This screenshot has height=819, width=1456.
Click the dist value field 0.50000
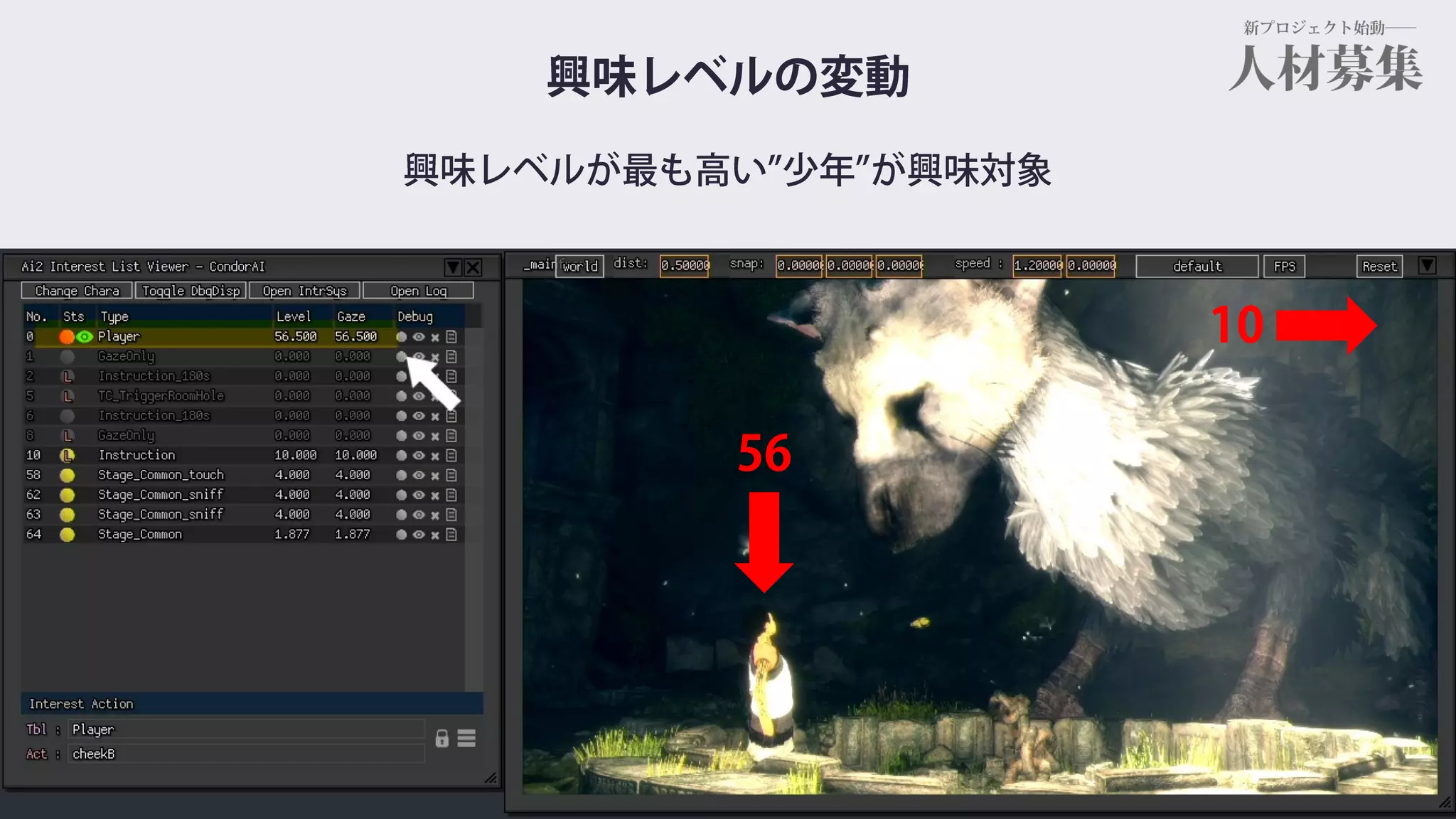click(x=684, y=266)
